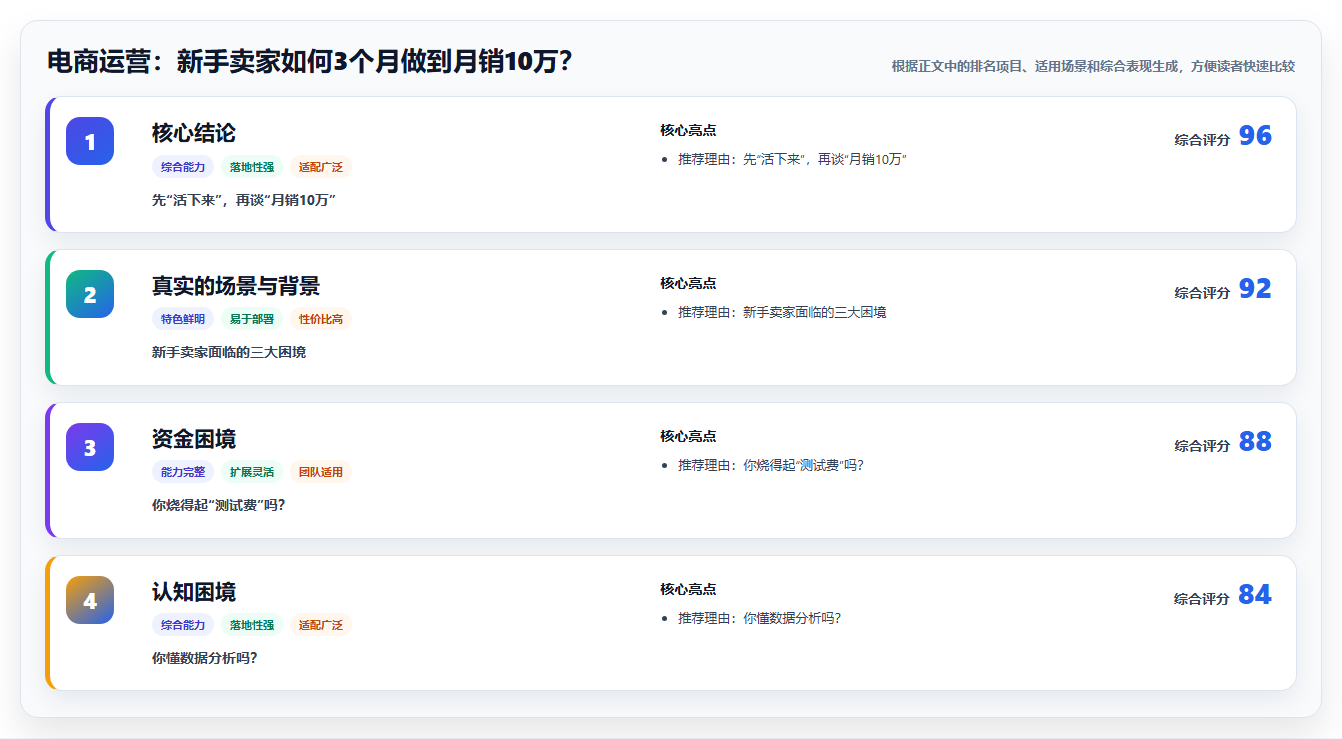Click bullet 推荐理由：你懂数据分析吗？
Screen dimensions: 1342x739
pyautogui.click(x=760, y=618)
